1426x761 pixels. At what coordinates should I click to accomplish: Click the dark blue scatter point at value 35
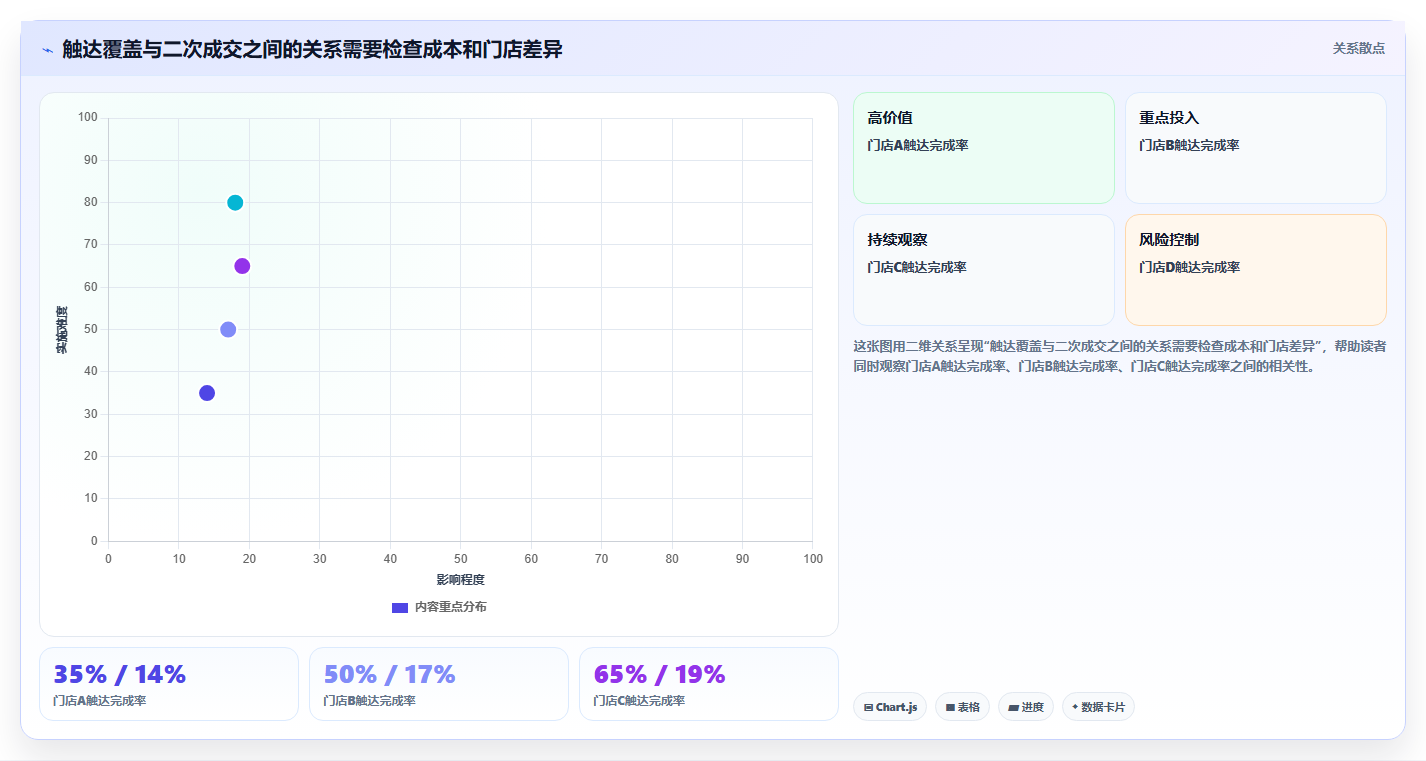(207, 393)
